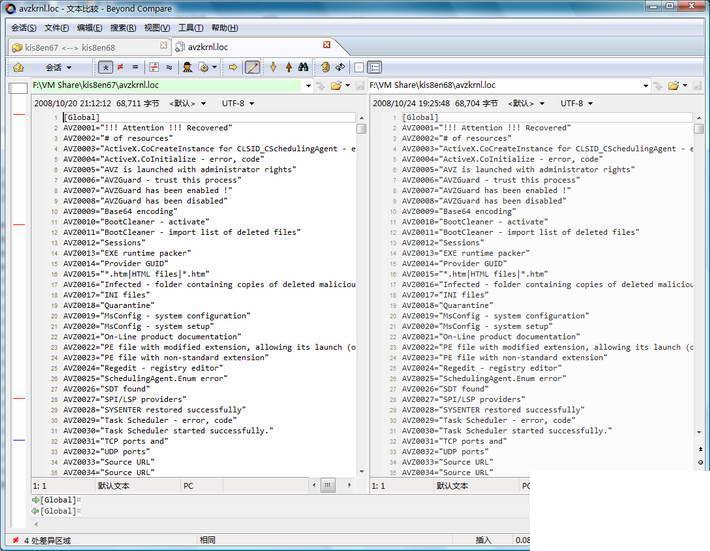
Task: Open 搜索(R) menu
Action: click(123, 28)
